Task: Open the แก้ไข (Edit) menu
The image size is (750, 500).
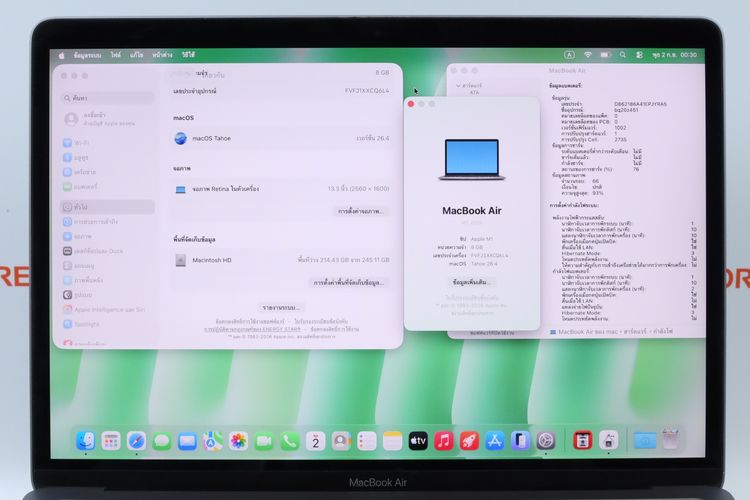Action: (x=136, y=56)
